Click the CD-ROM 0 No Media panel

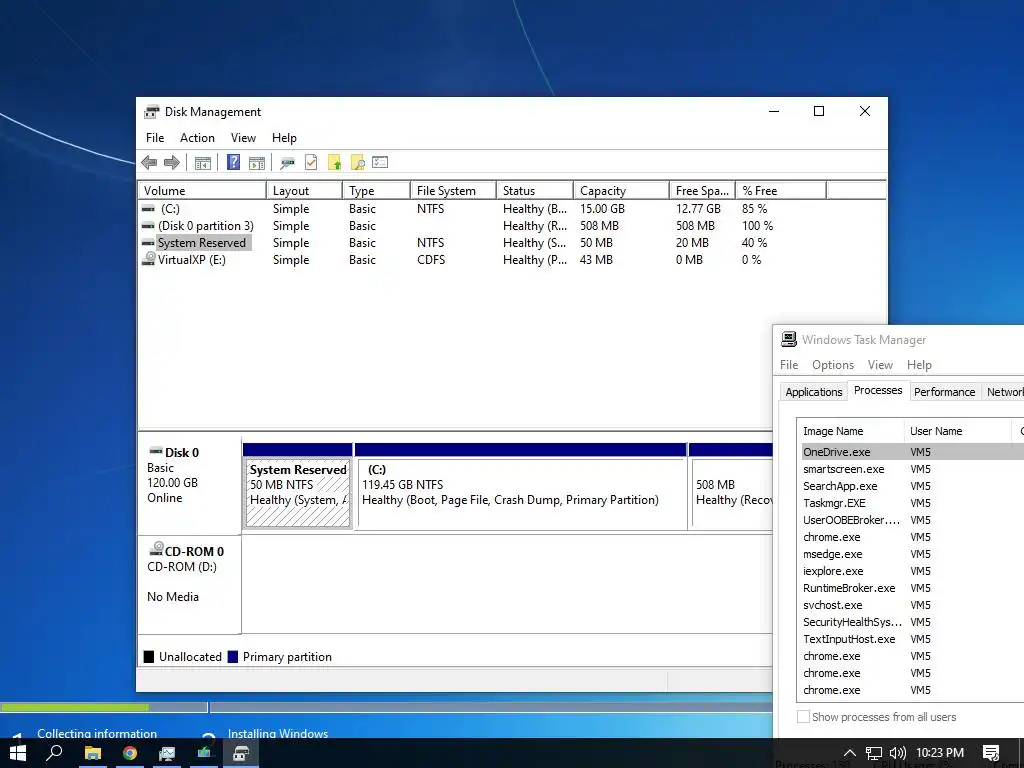189,584
